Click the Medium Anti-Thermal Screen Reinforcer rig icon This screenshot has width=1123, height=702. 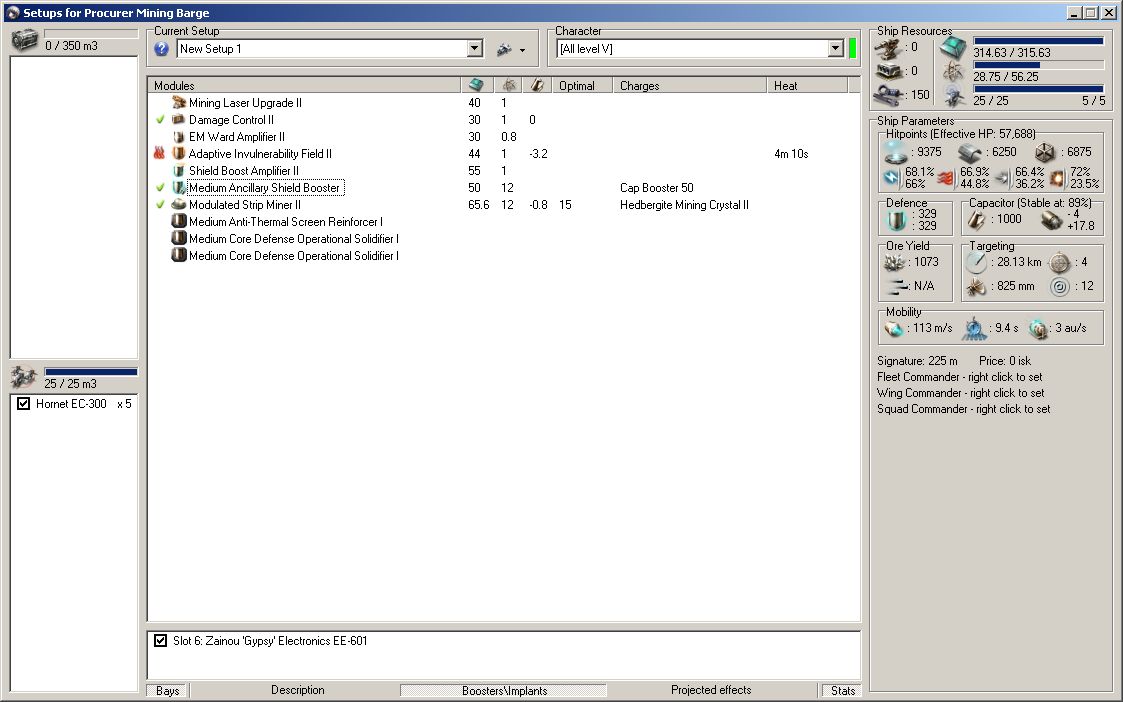point(179,221)
